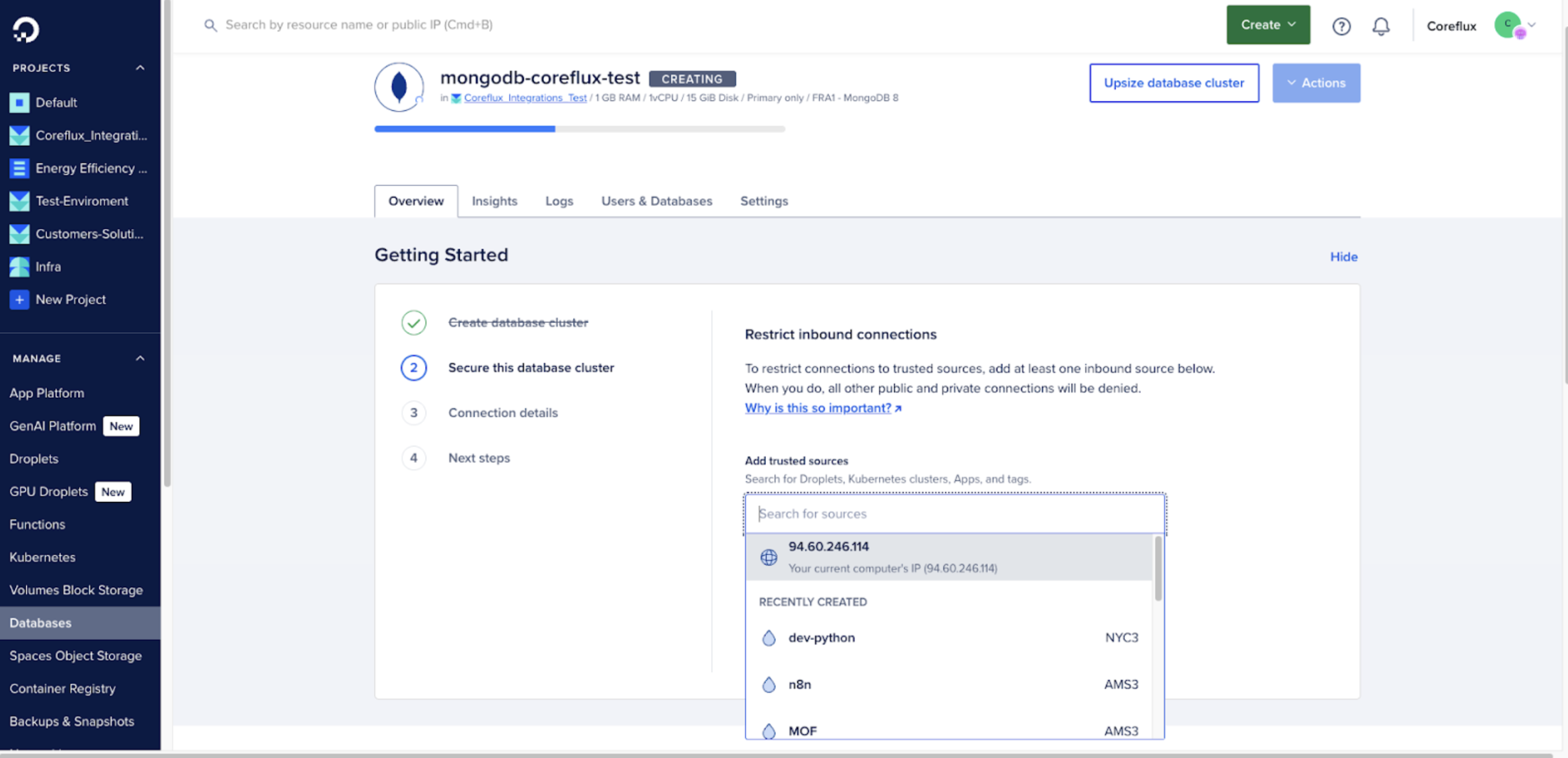The width and height of the screenshot is (1568, 758).
Task: Open the 'Why is this so important?' link
Action: pyautogui.click(x=818, y=408)
